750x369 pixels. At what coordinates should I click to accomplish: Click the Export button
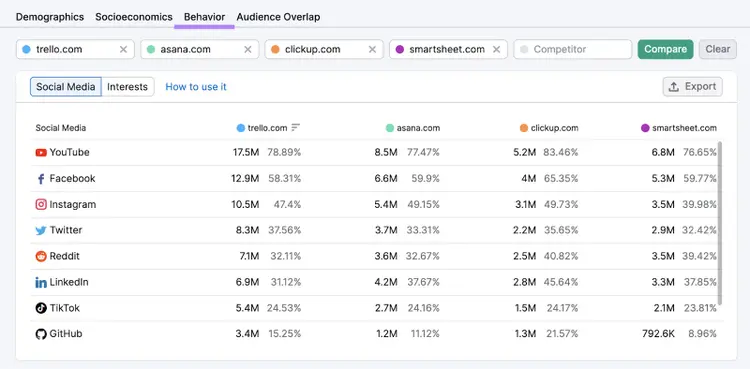(x=693, y=87)
